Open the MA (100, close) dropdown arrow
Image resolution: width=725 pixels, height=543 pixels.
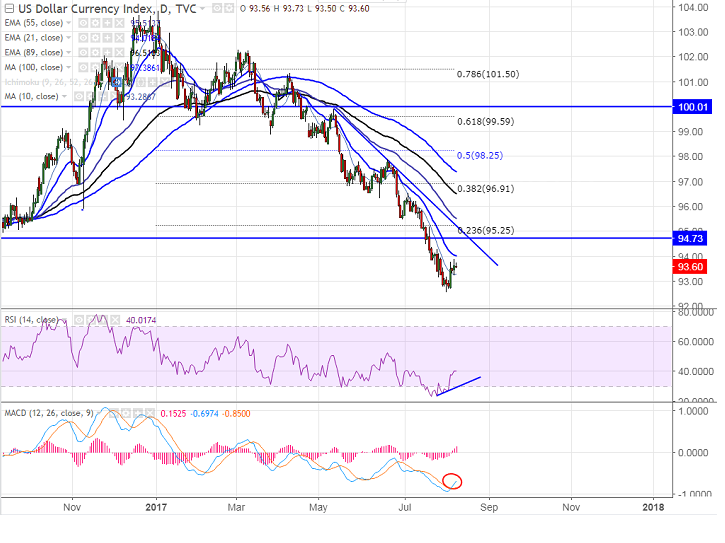tap(68, 68)
